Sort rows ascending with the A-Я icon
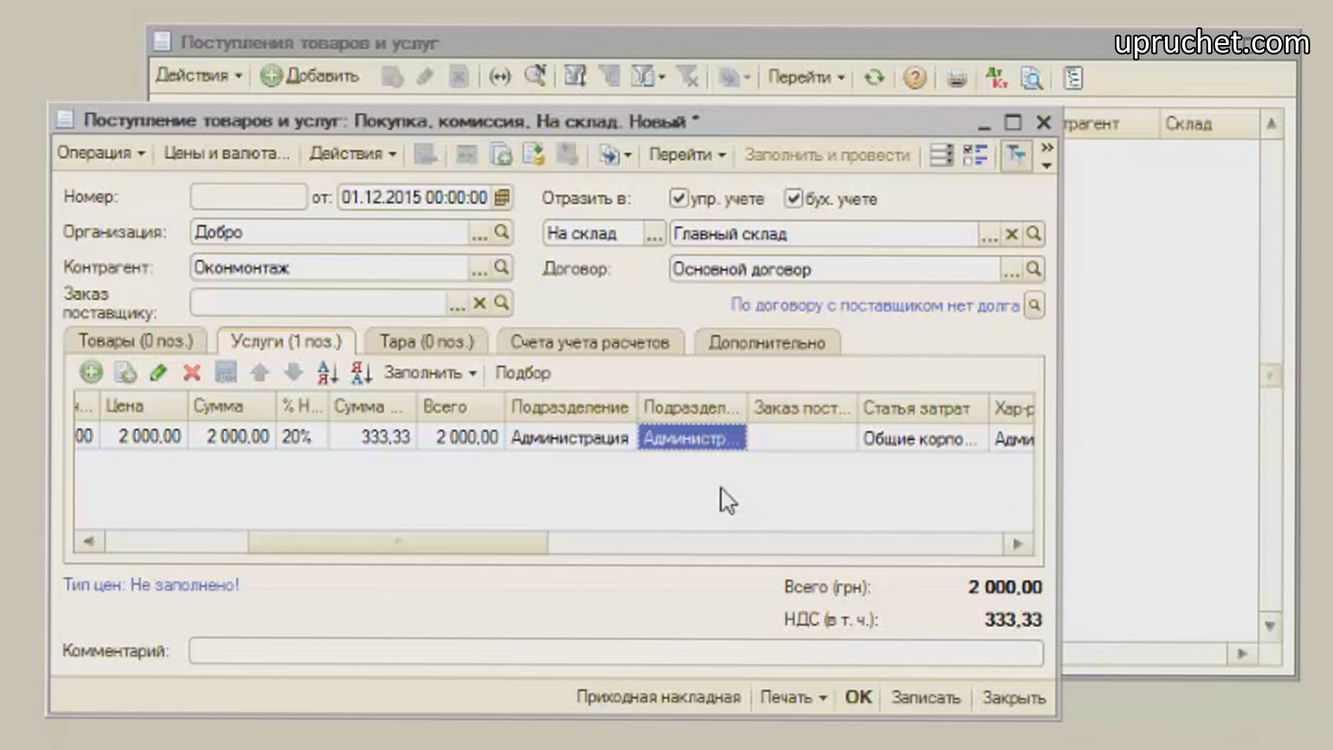 point(328,373)
